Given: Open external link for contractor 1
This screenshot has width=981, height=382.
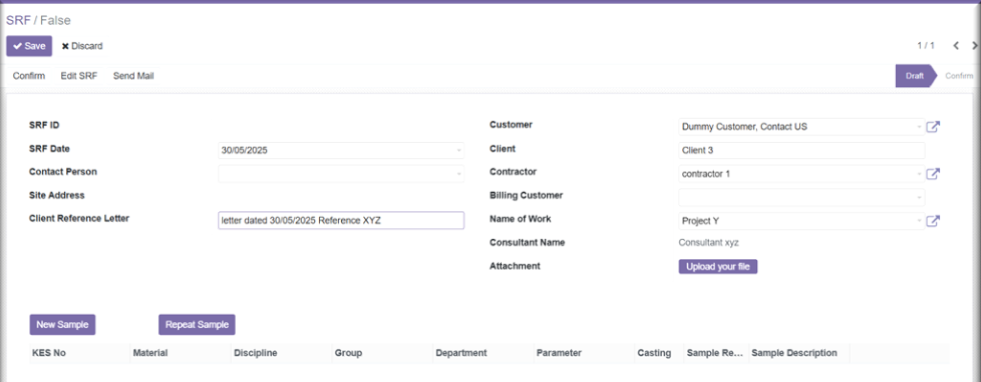Looking at the screenshot, I should point(933,174).
